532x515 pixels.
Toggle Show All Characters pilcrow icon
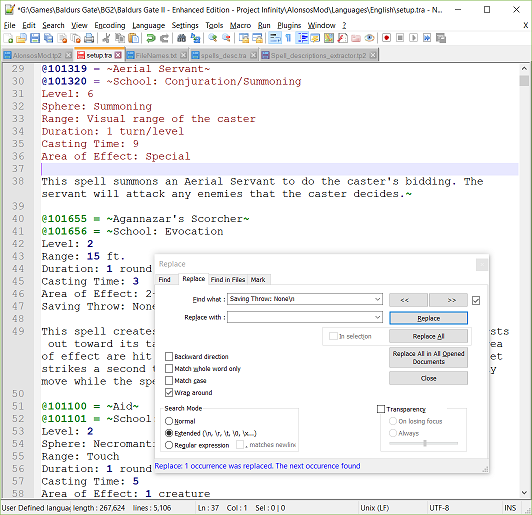[288, 38]
